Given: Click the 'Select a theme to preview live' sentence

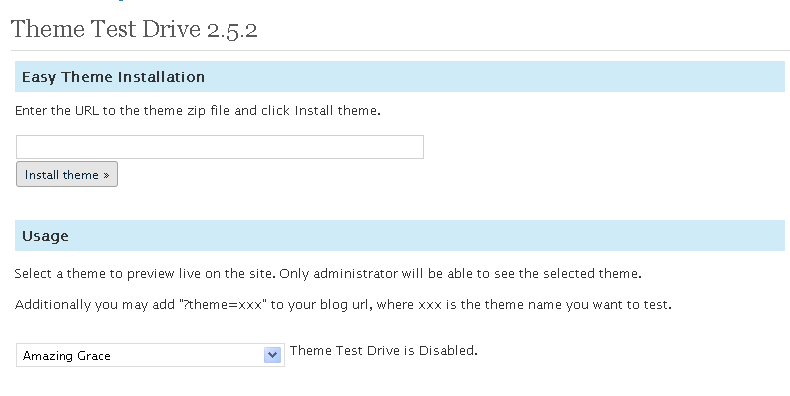Looking at the screenshot, I should pos(145,274).
